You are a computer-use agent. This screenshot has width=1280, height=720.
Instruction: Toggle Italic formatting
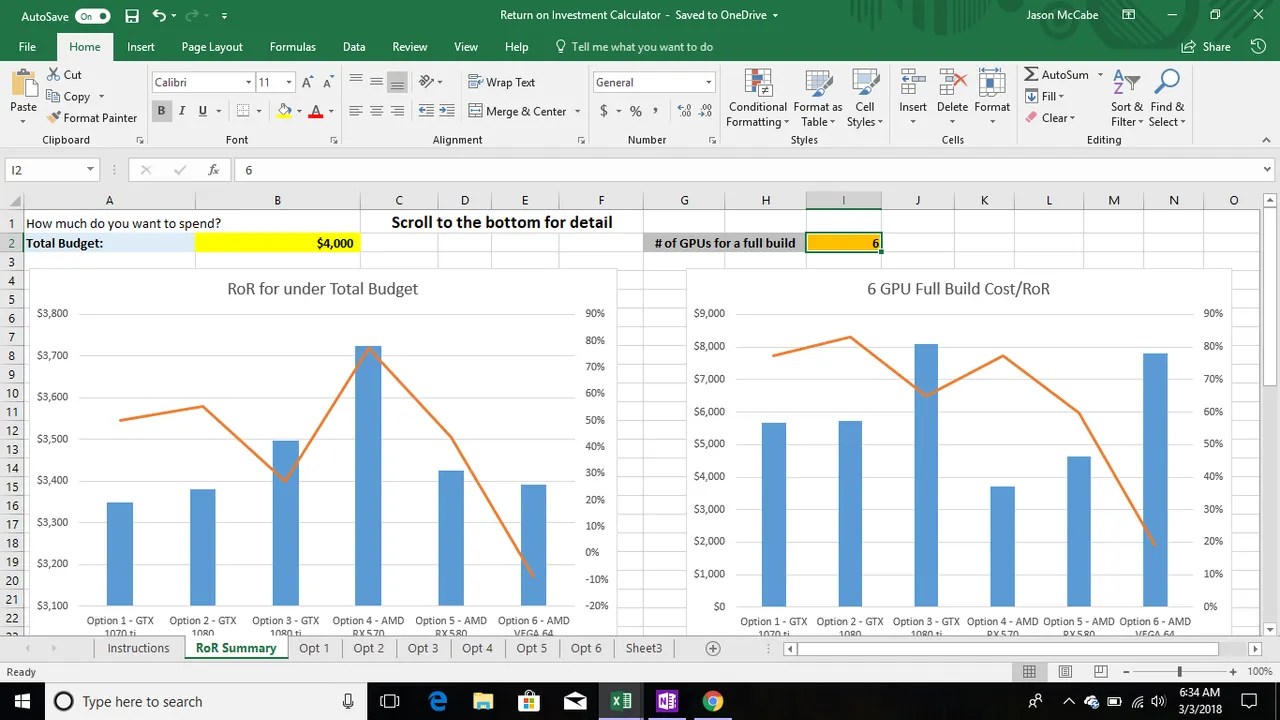tap(182, 111)
